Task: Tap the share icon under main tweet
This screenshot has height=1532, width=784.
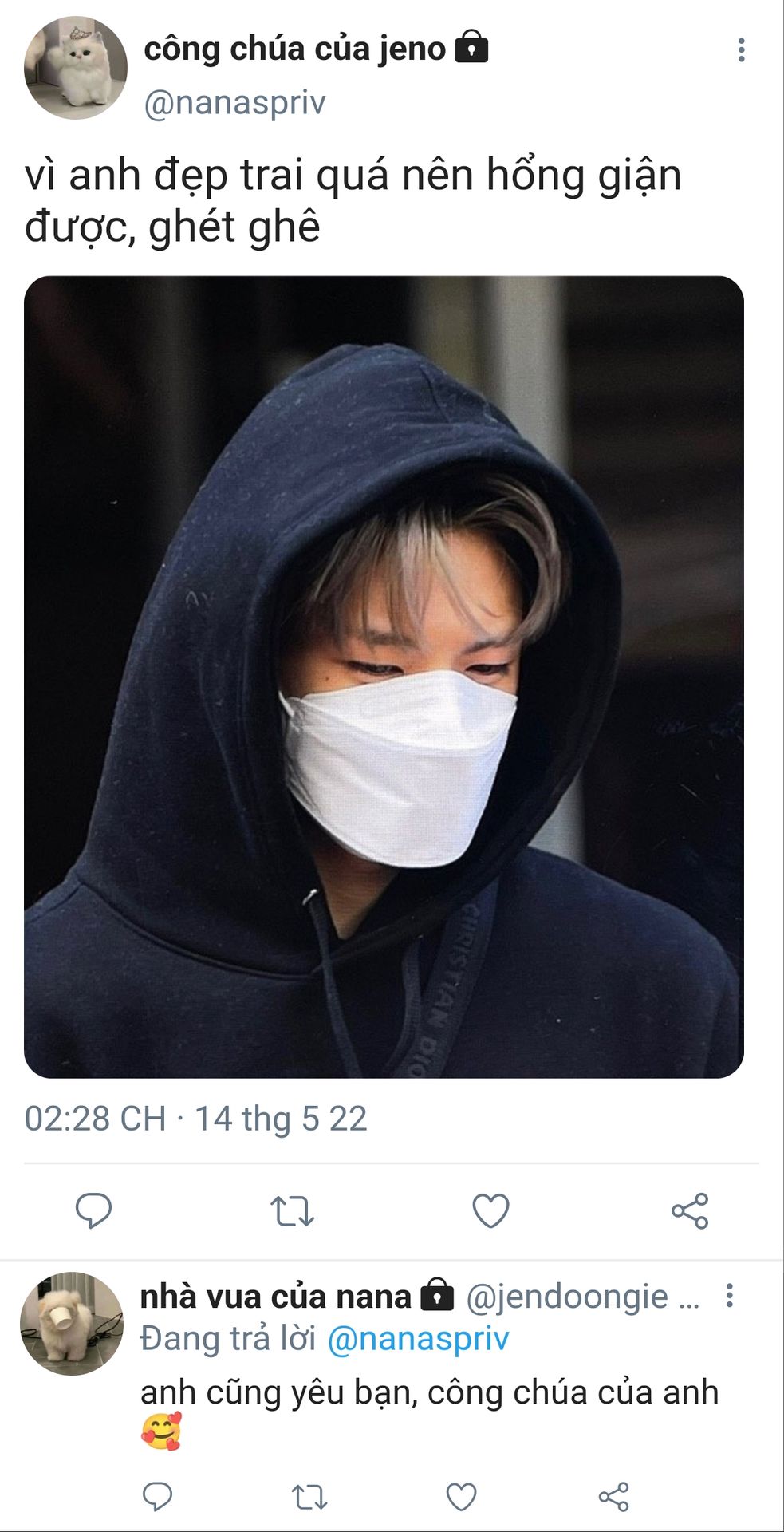Action: pyautogui.click(x=690, y=1211)
